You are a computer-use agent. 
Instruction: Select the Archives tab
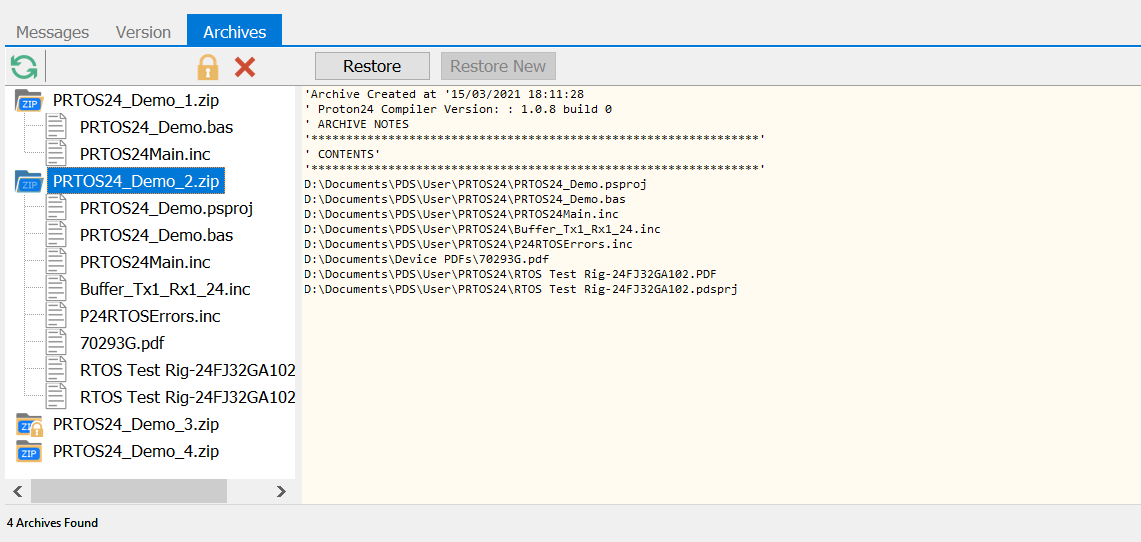pos(235,32)
